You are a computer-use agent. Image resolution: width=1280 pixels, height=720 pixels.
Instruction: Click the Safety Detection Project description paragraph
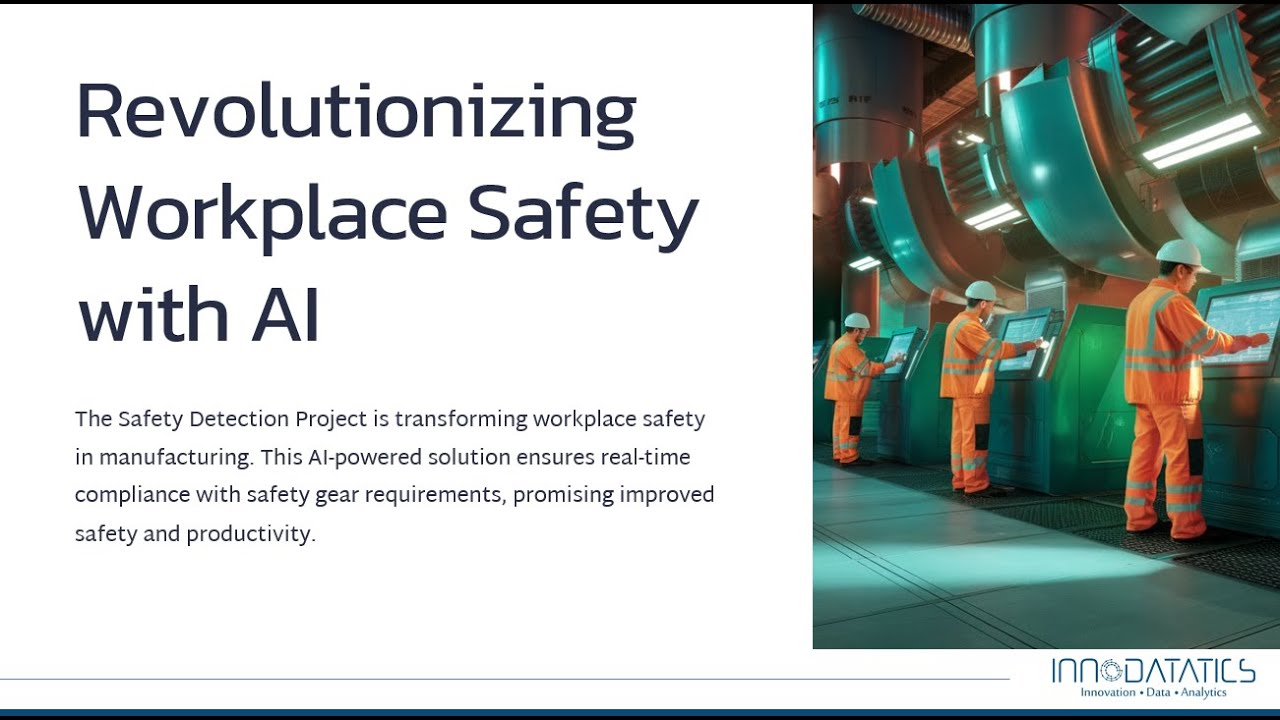pyautogui.click(x=394, y=476)
